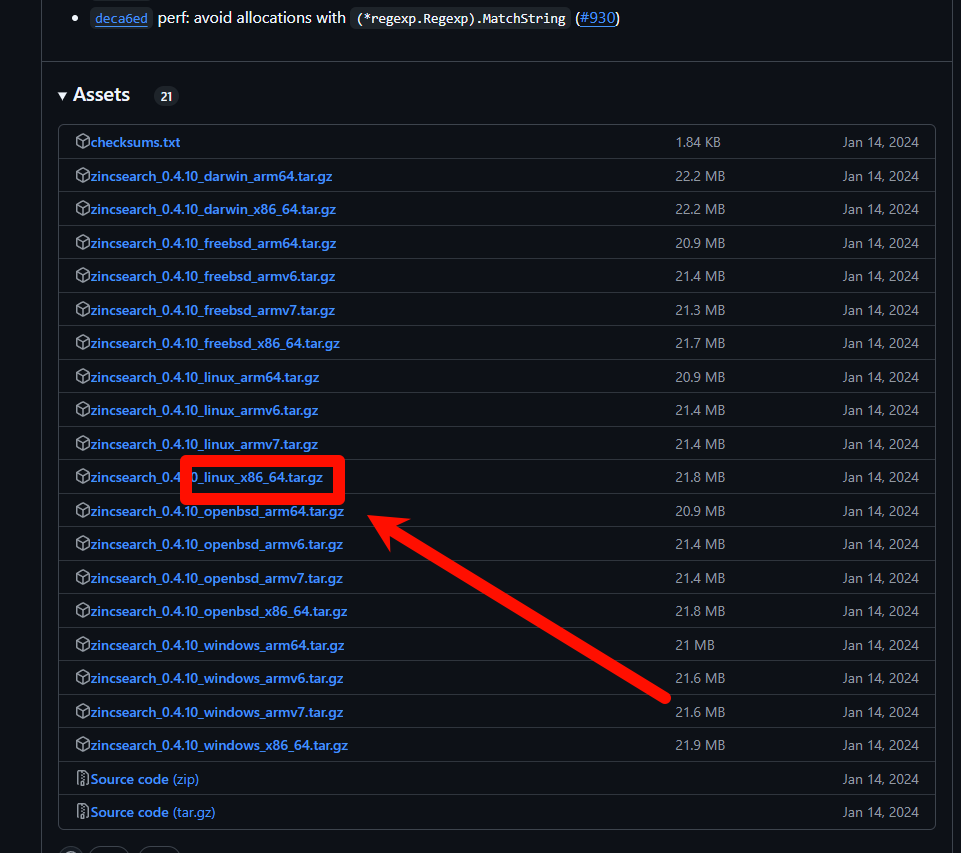Image resolution: width=961 pixels, height=853 pixels.
Task: Select date Jan 14, 2024 in checksums.txt row
Action: pos(881,142)
